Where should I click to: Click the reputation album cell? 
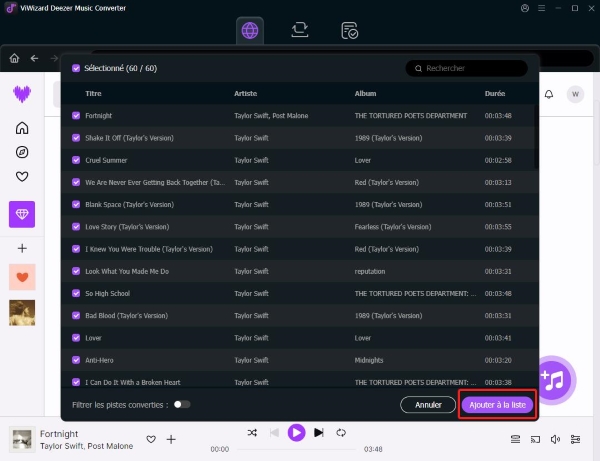click(370, 271)
